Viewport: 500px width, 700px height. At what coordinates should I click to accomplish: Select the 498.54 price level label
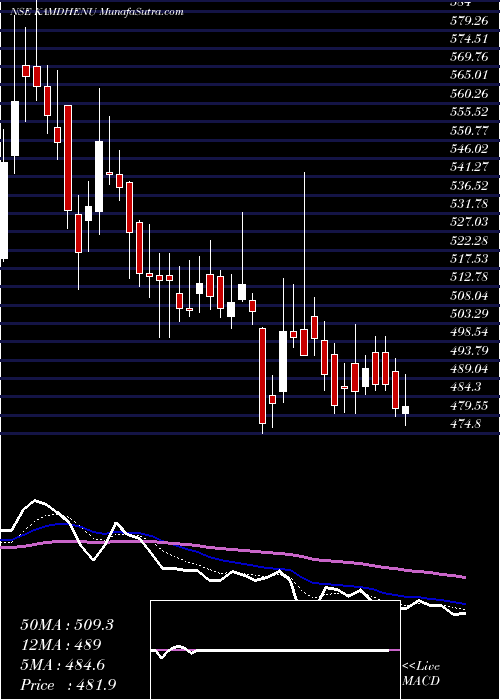(469, 332)
